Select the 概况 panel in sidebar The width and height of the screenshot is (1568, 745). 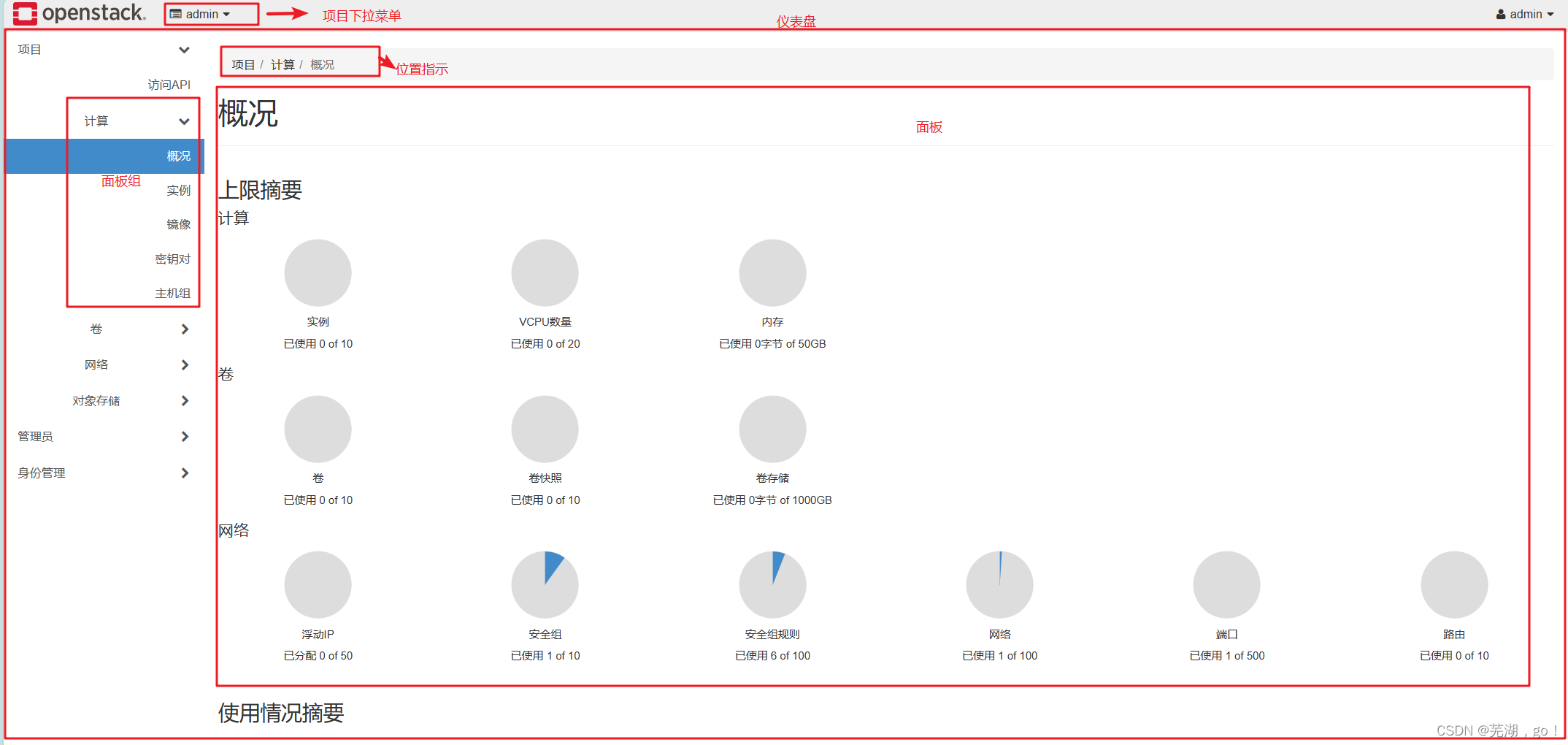coord(177,156)
